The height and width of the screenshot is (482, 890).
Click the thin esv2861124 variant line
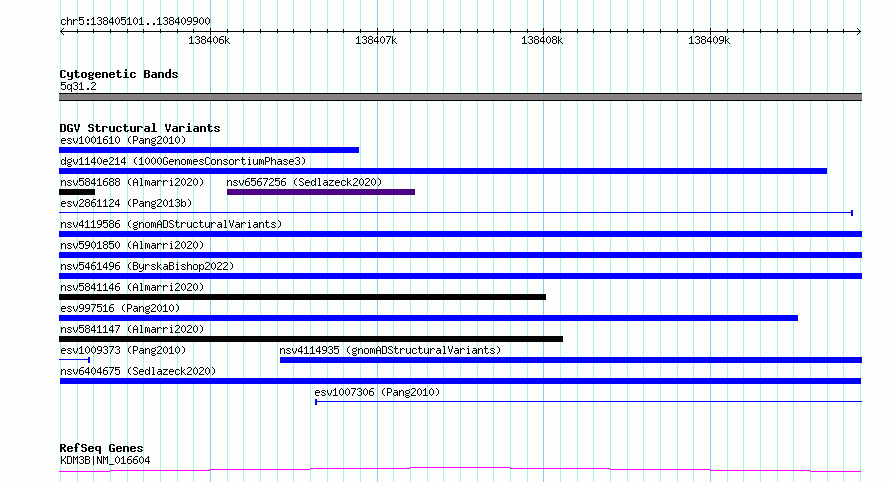(x=456, y=213)
